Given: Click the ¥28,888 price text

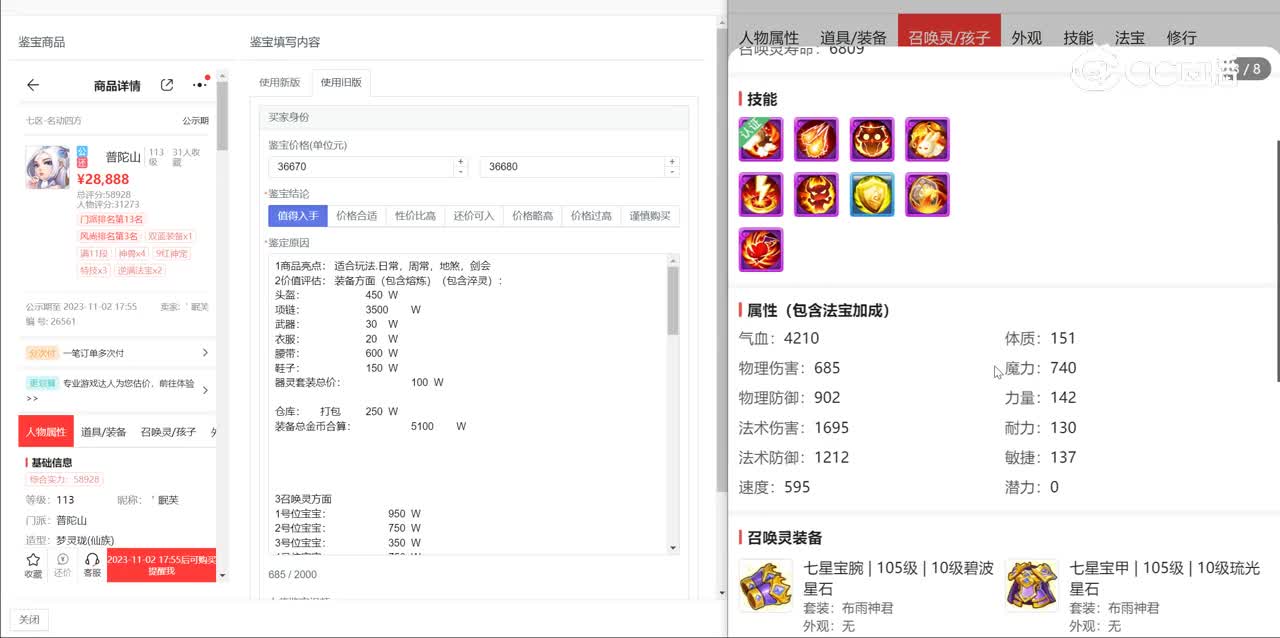Looking at the screenshot, I should coord(103,180).
